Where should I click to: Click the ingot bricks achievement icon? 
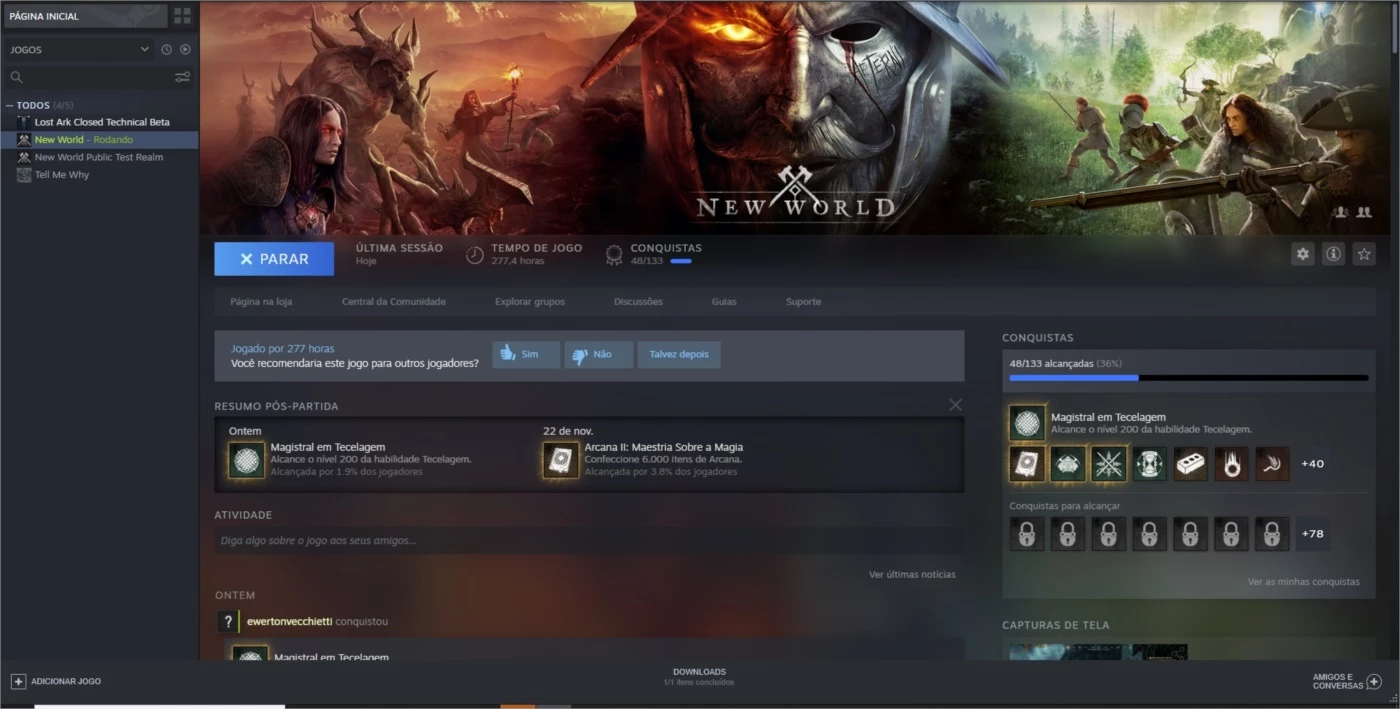(1190, 464)
